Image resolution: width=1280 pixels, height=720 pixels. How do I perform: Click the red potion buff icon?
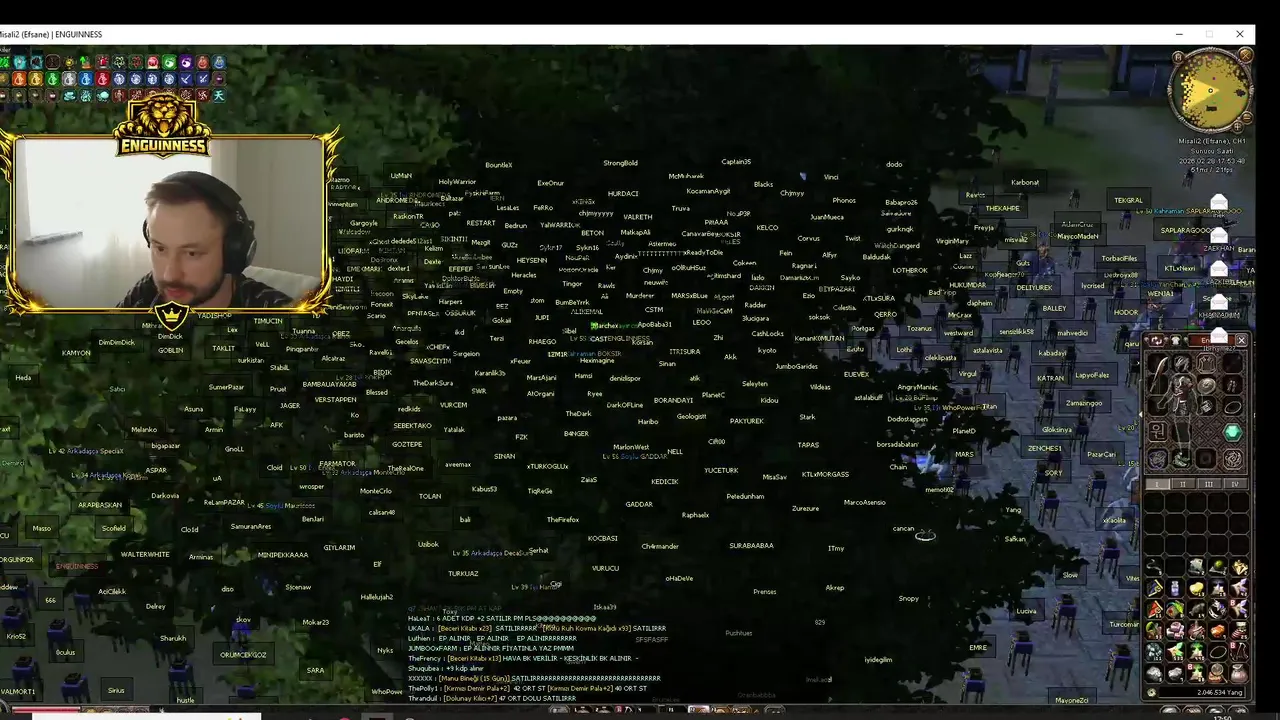click(x=102, y=78)
